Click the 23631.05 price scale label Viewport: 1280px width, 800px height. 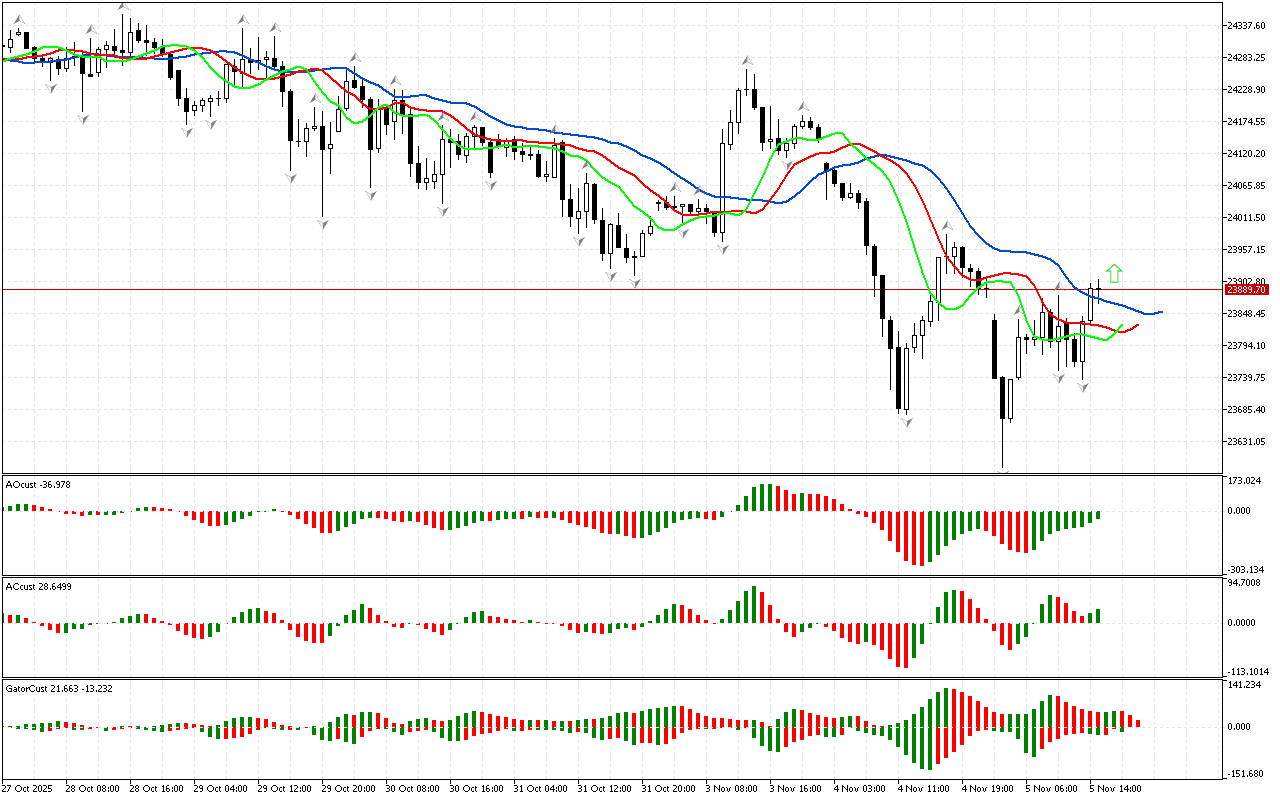pos(1246,442)
